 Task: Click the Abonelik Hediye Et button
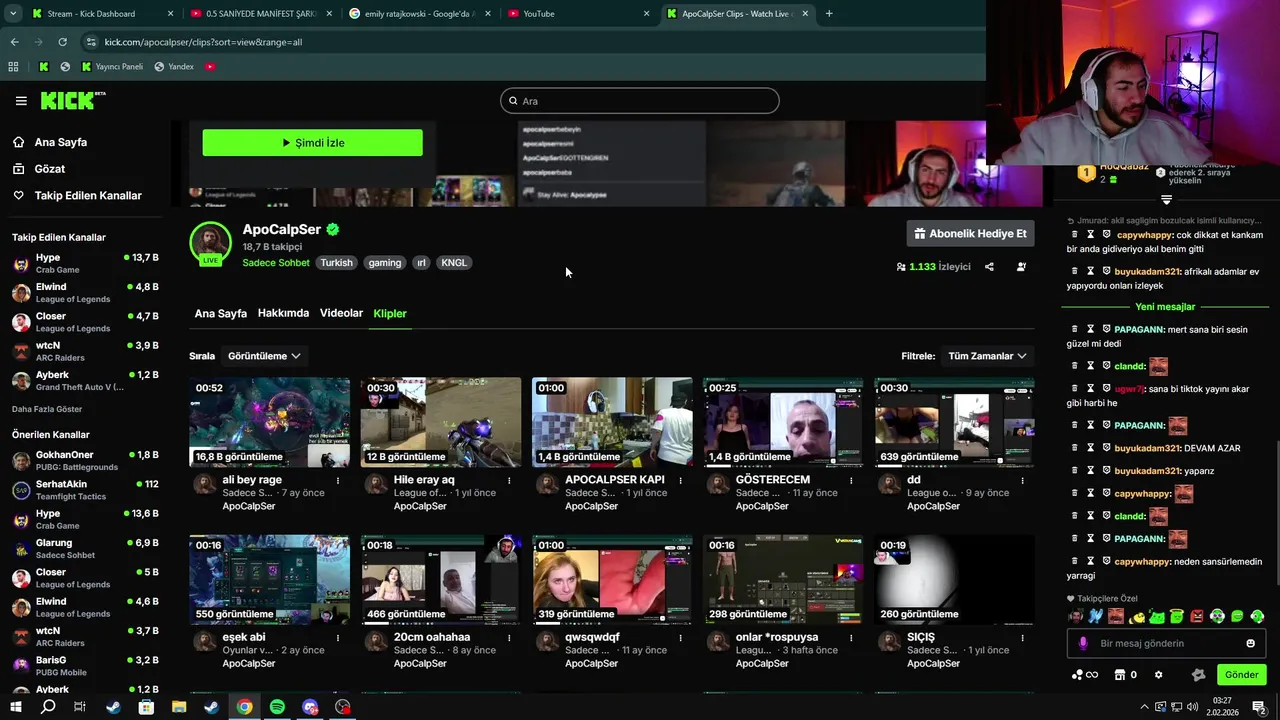pyautogui.click(x=971, y=234)
